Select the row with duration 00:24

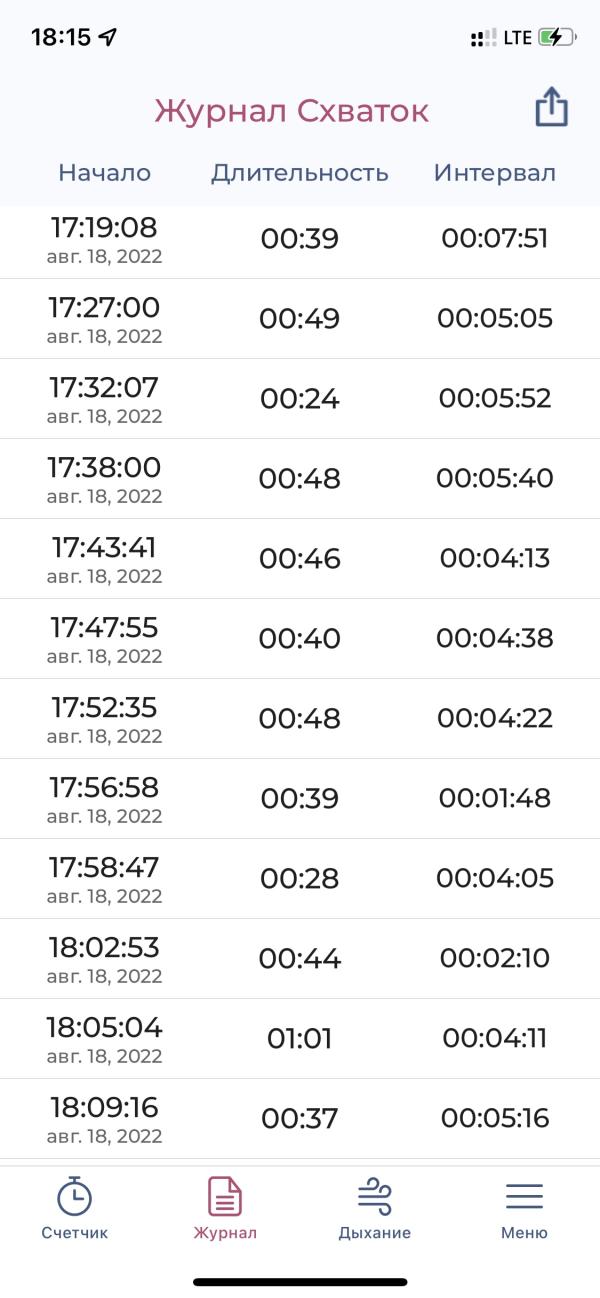coord(300,399)
